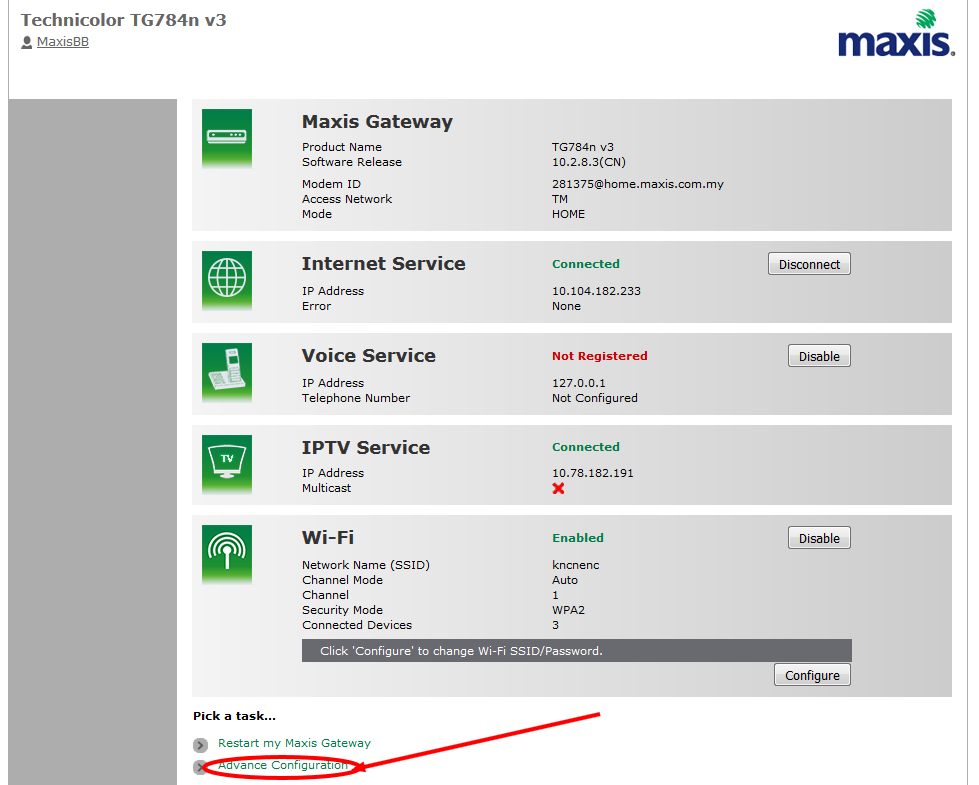Disable the Wi-Fi

coord(819,538)
